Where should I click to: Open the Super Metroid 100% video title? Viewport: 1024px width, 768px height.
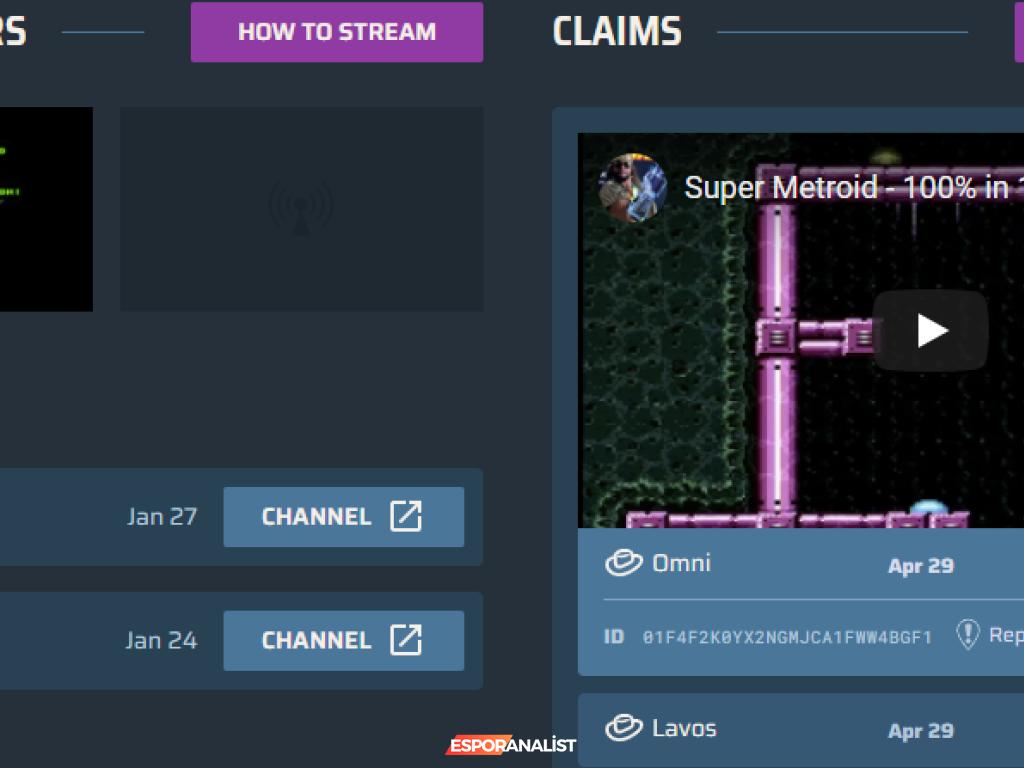click(x=853, y=188)
